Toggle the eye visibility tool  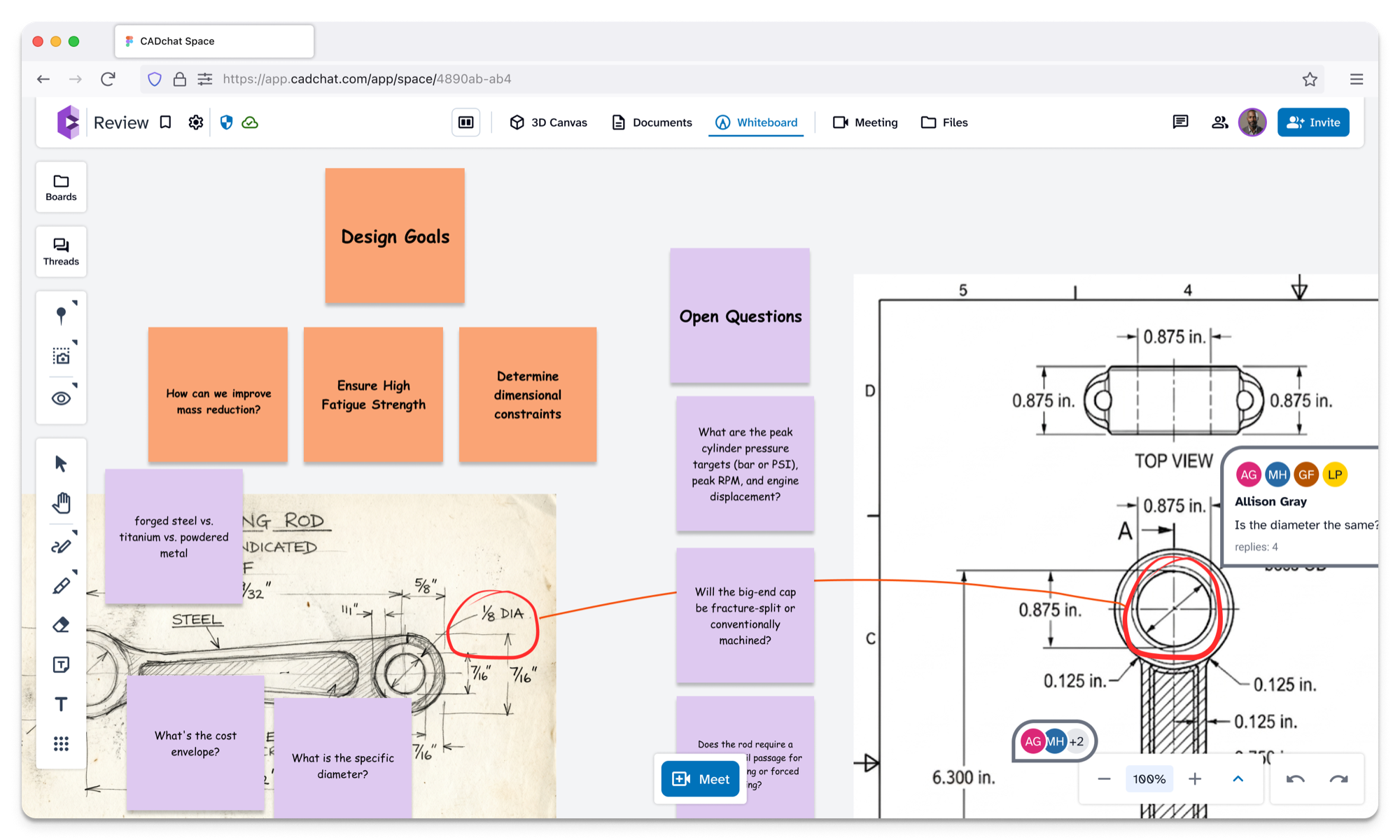click(x=62, y=398)
